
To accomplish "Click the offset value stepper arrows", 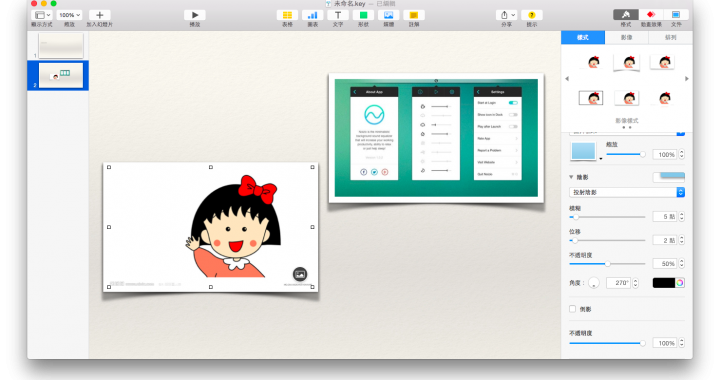I will coord(682,240).
